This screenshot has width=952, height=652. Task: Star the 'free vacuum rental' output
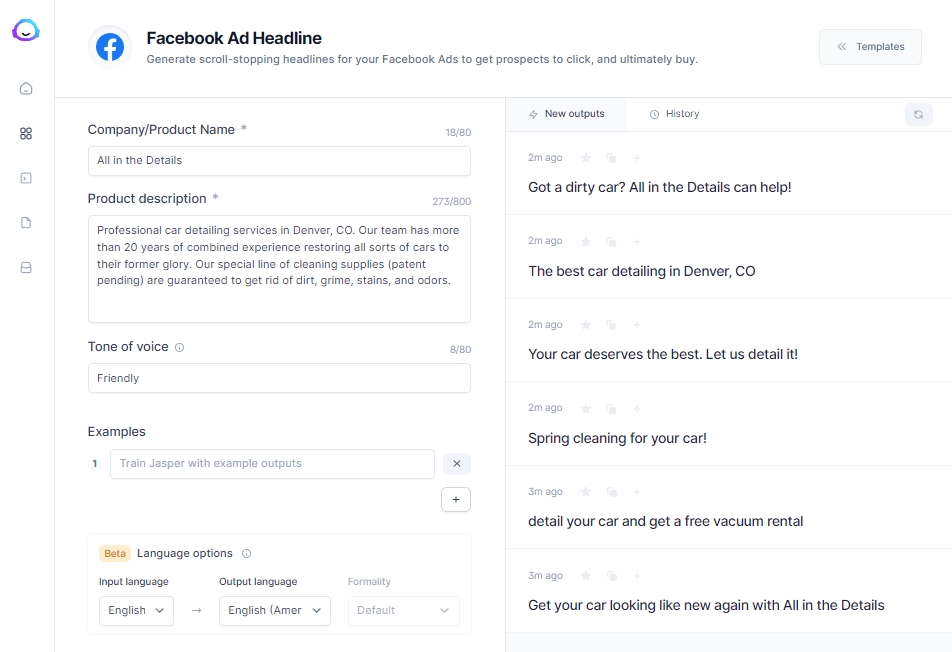click(x=586, y=492)
